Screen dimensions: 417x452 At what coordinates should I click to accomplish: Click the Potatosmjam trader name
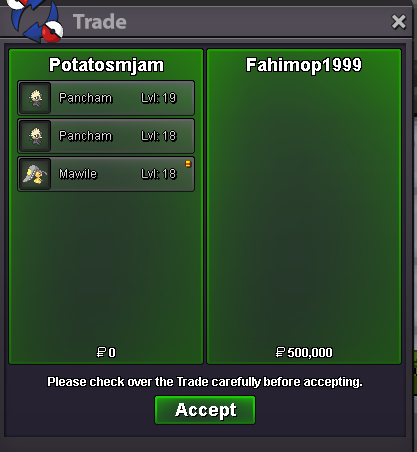[106, 65]
